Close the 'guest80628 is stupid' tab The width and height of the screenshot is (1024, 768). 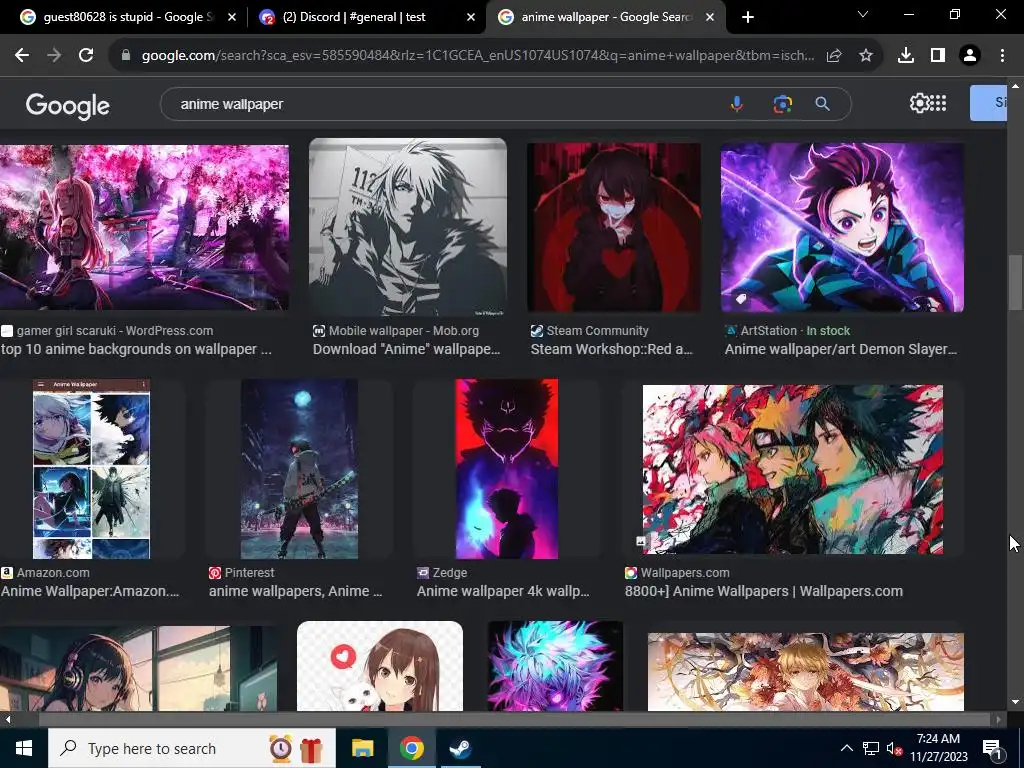pos(232,17)
